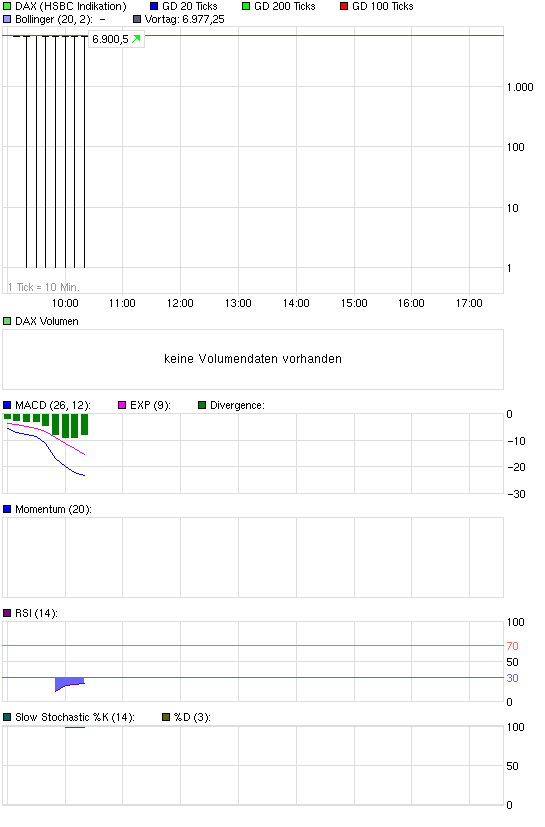This screenshot has height=827, width=545.
Task: Click the green up-arrow beside 6.900,5
Action: pos(136,39)
